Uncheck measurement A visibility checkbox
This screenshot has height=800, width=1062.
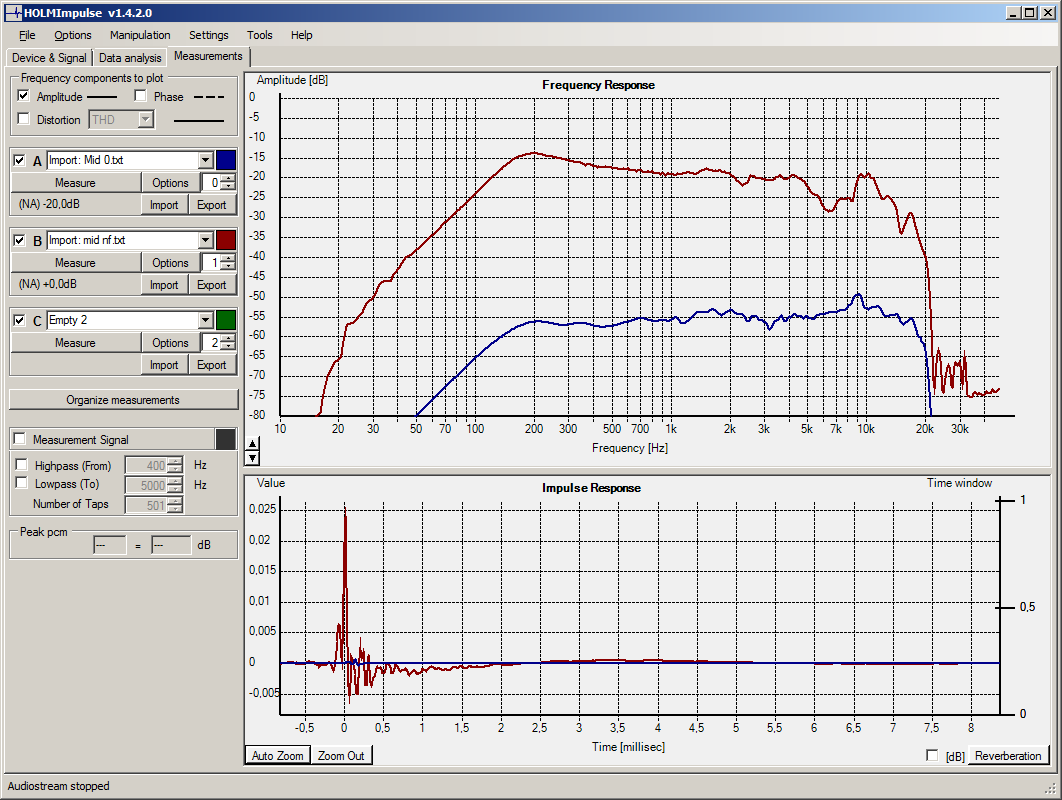click(20, 161)
